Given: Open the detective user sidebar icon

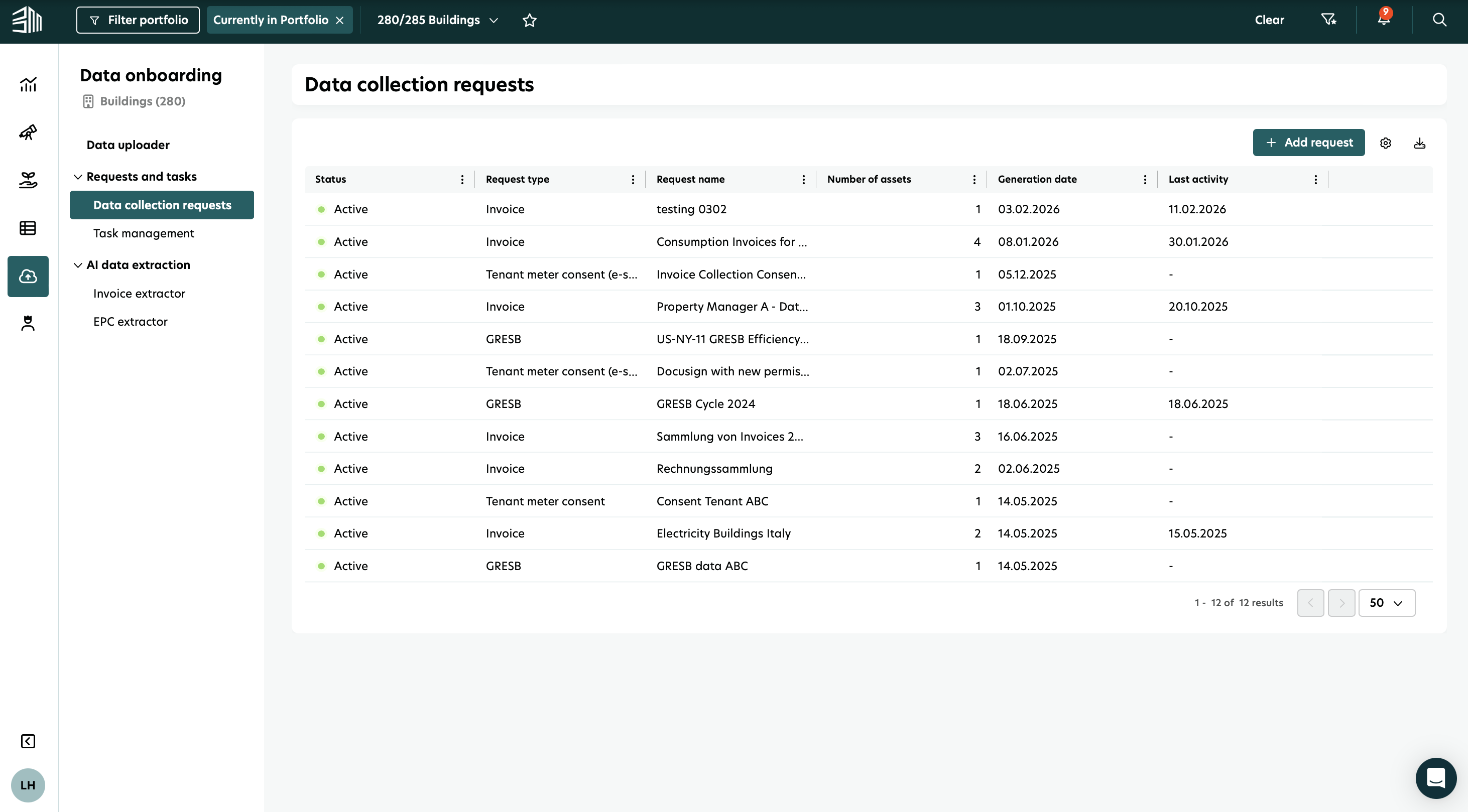Looking at the screenshot, I should tap(28, 323).
